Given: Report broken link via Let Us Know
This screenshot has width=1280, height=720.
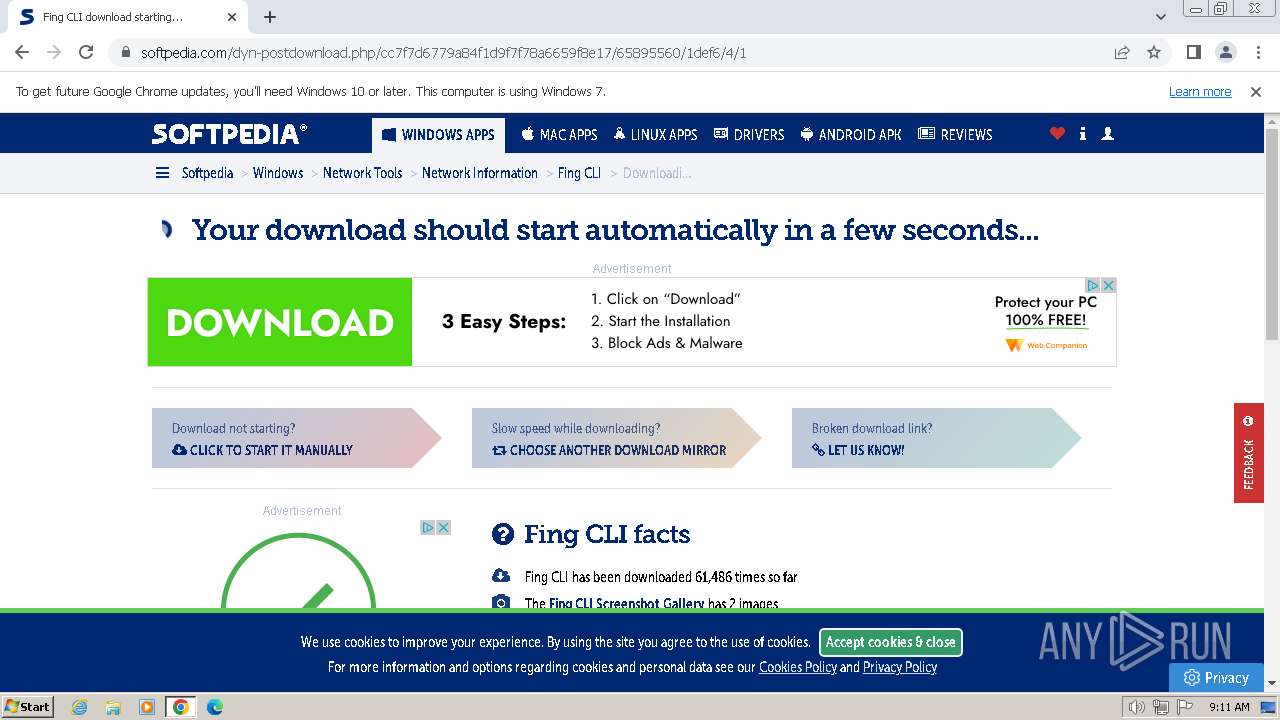Looking at the screenshot, I should (858, 450).
